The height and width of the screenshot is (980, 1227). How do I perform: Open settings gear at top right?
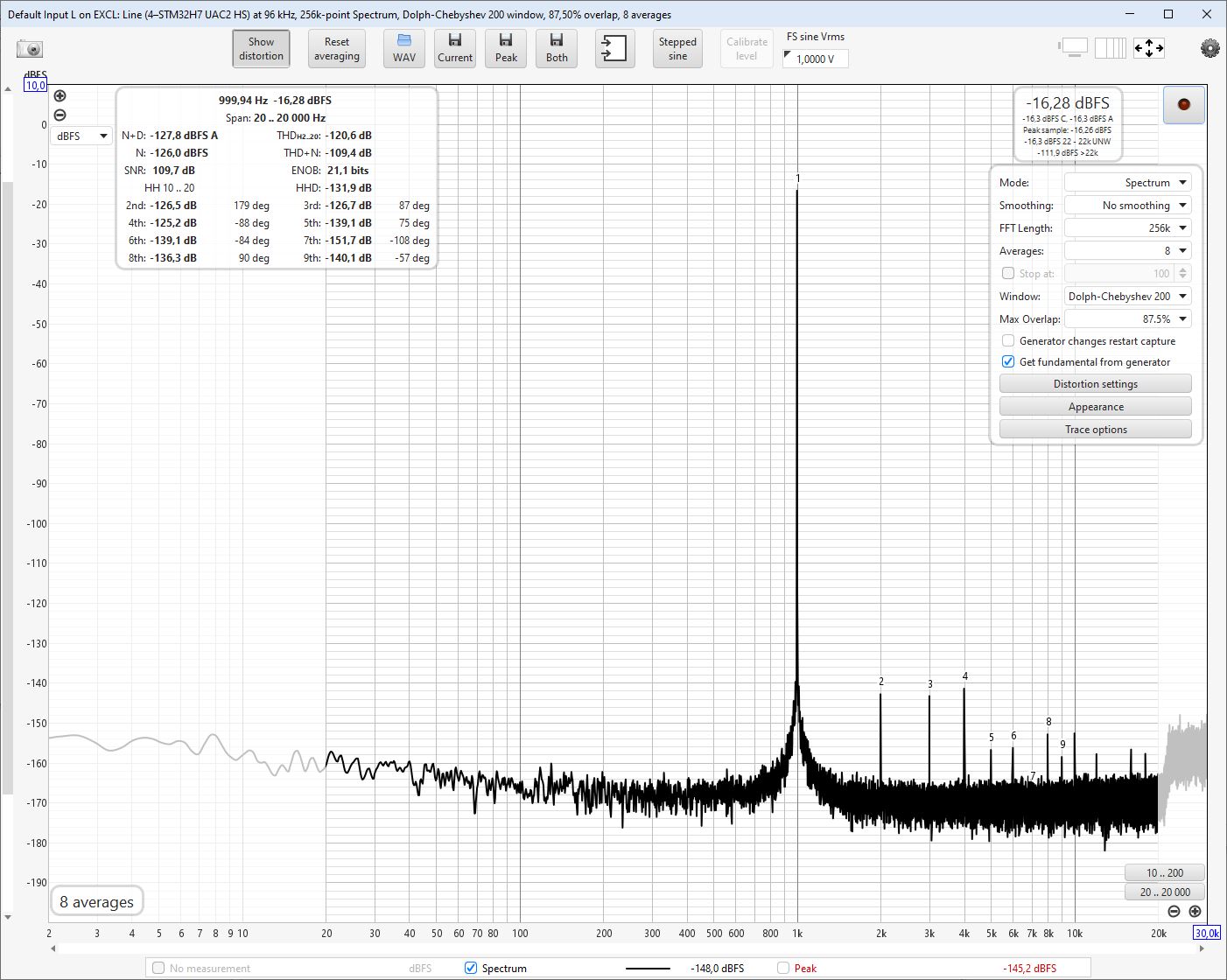tap(1209, 48)
